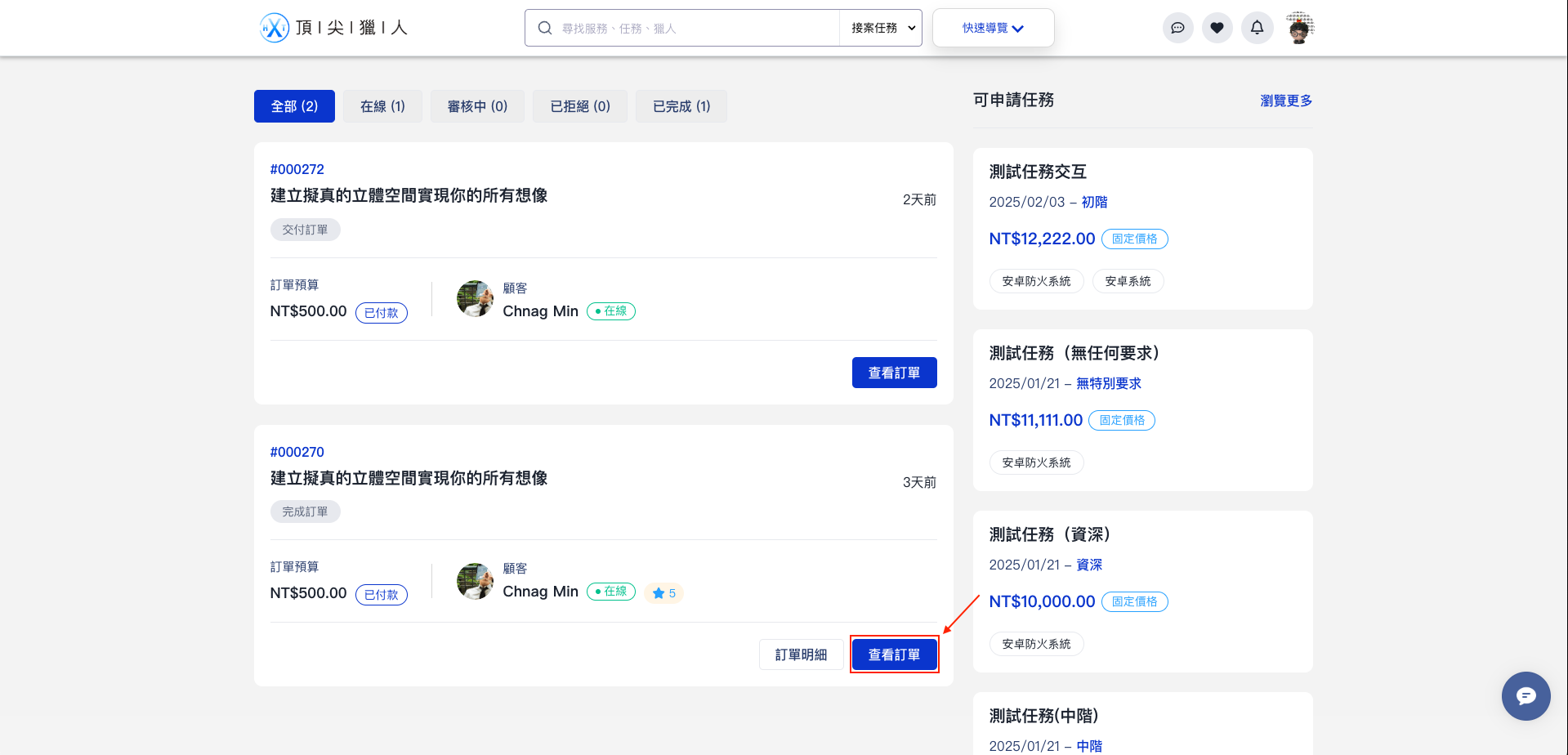Open the floating chat bubble at bottom right
The width and height of the screenshot is (1568, 755).
tap(1525, 695)
